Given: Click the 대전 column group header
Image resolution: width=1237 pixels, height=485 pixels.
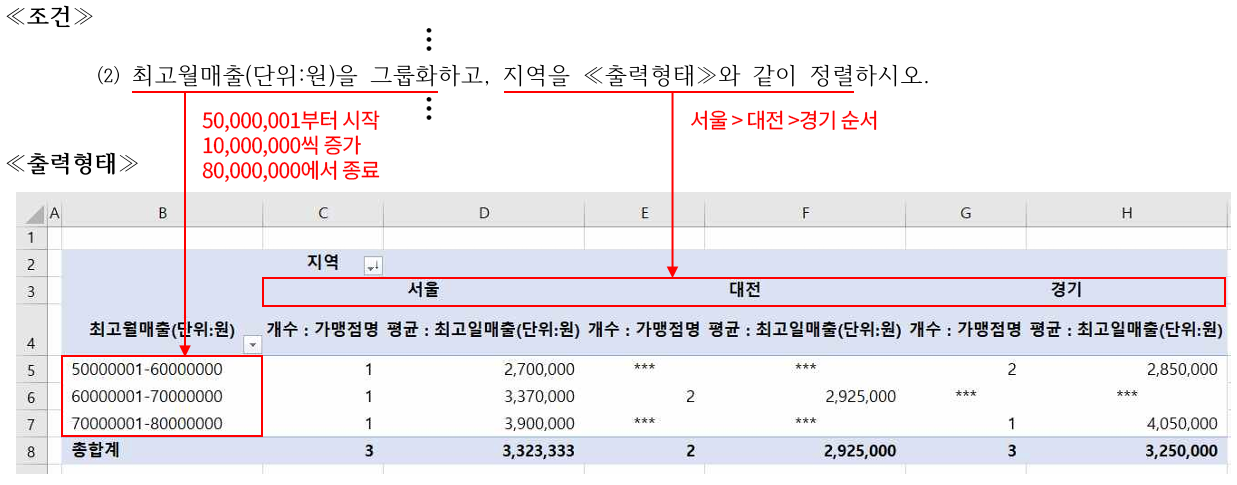Looking at the screenshot, I should pyautogui.click(x=745, y=290).
